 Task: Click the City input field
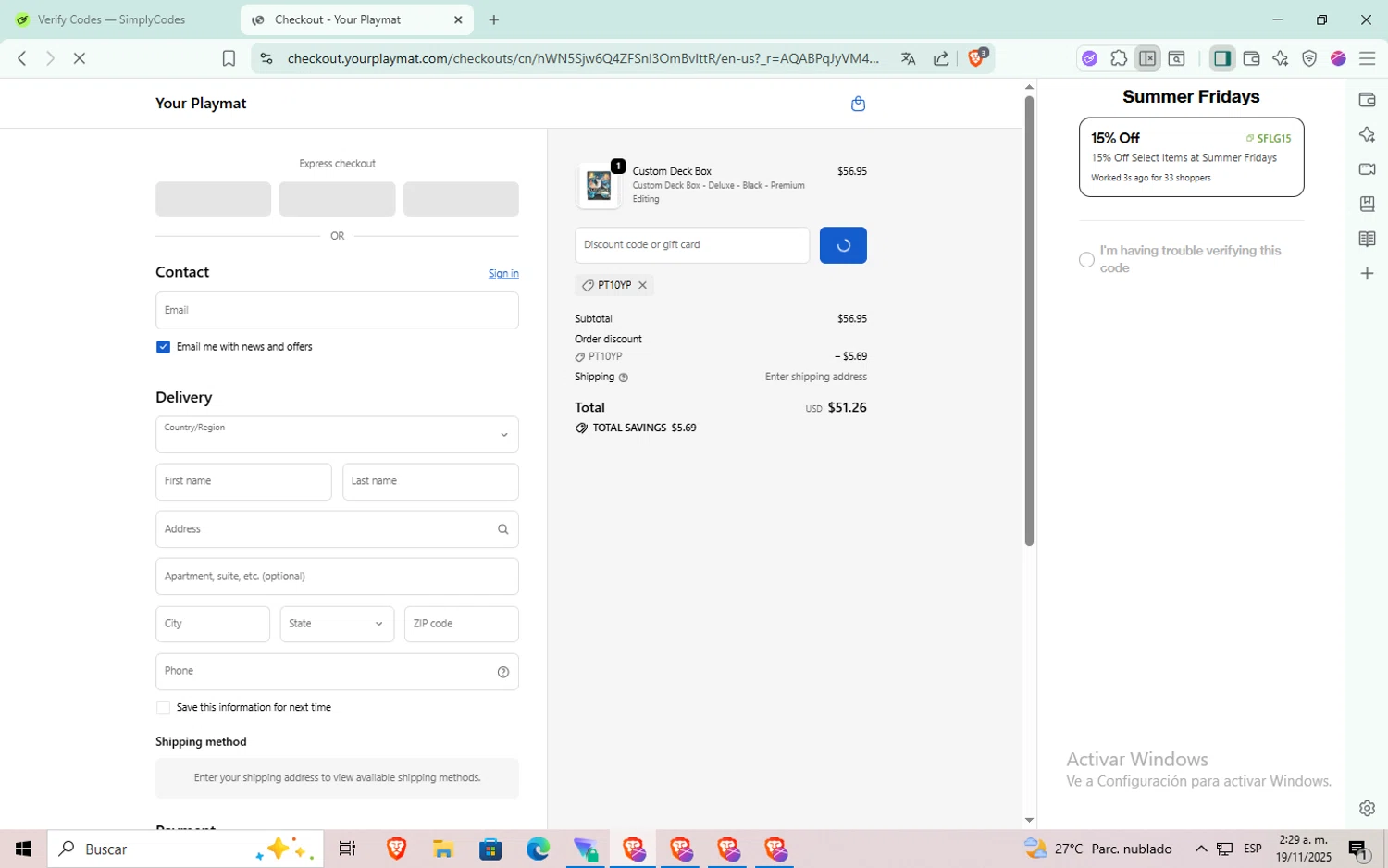(x=213, y=624)
